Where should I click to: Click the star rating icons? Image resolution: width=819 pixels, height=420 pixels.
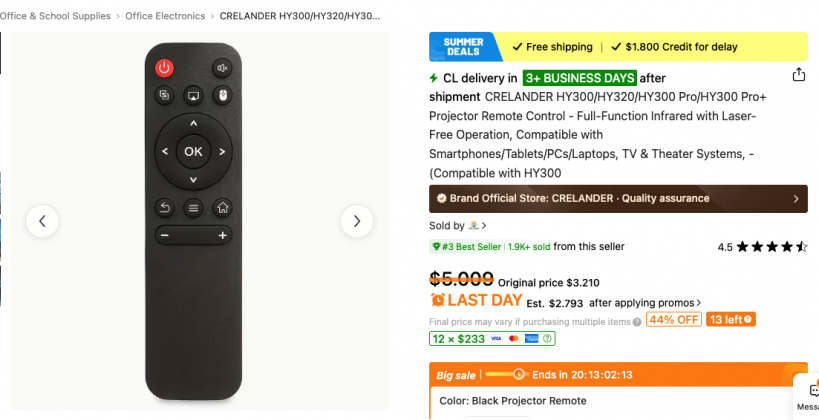click(x=771, y=247)
